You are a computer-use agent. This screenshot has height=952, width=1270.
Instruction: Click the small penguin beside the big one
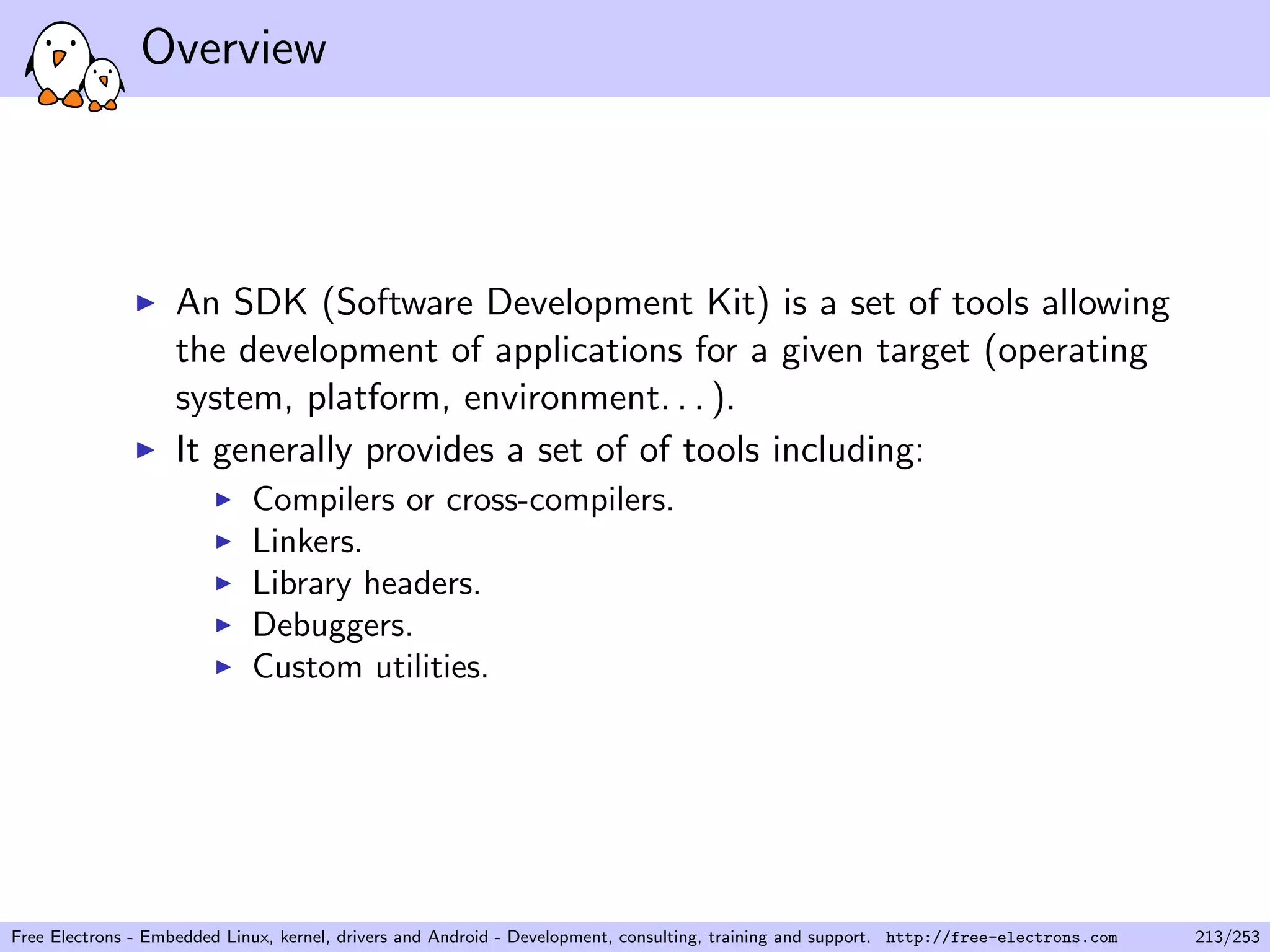[104, 84]
